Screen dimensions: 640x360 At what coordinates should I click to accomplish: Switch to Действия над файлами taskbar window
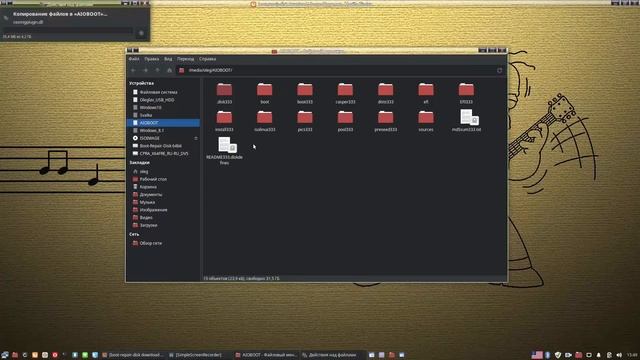(333, 355)
